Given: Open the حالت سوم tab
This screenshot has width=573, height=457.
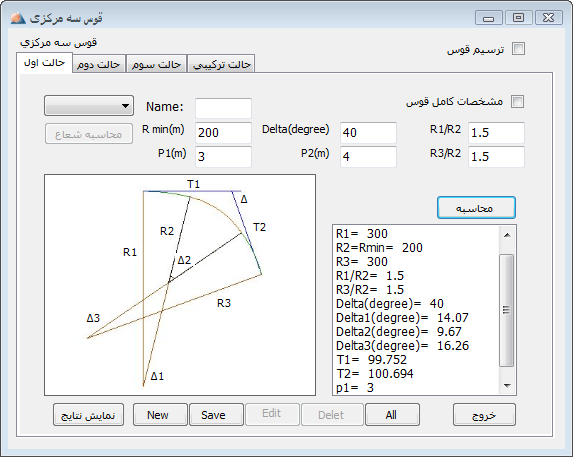Looking at the screenshot, I should 156,64.
